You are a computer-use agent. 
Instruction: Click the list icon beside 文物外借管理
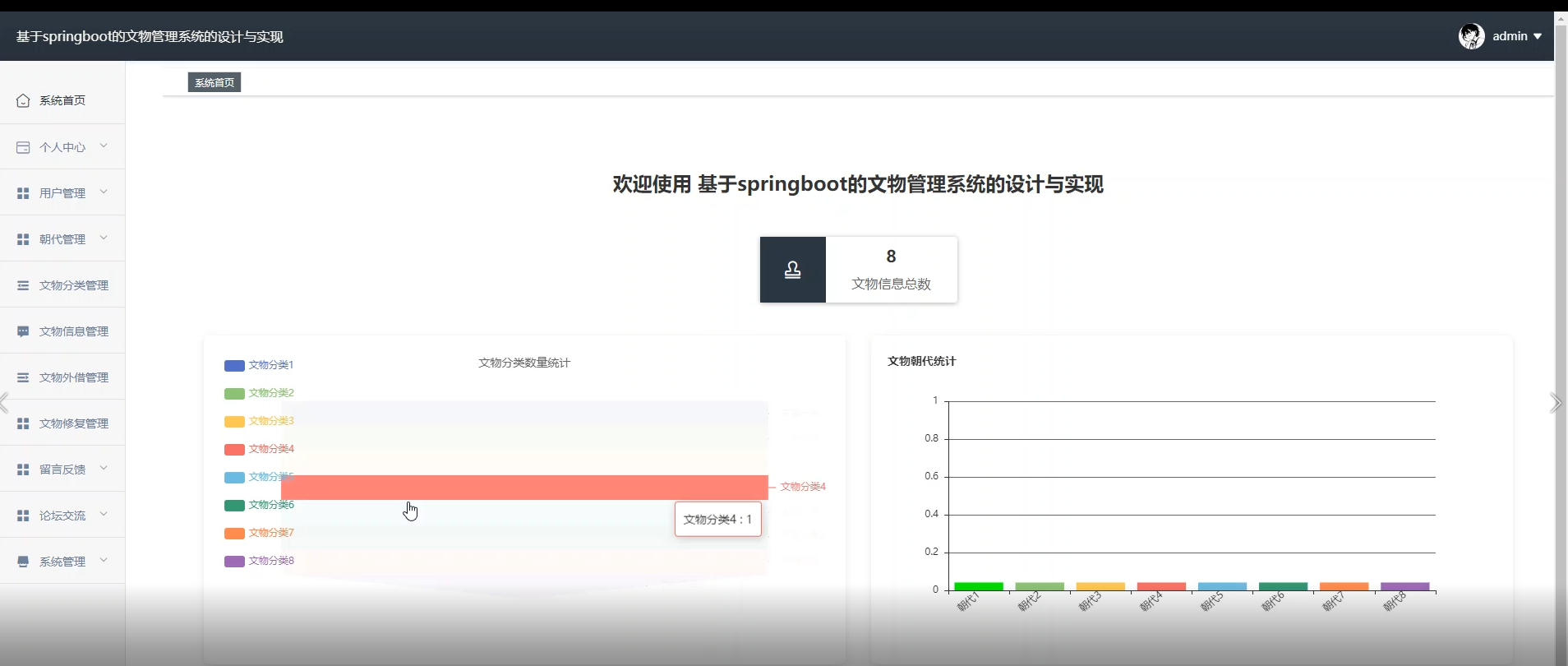(x=23, y=377)
